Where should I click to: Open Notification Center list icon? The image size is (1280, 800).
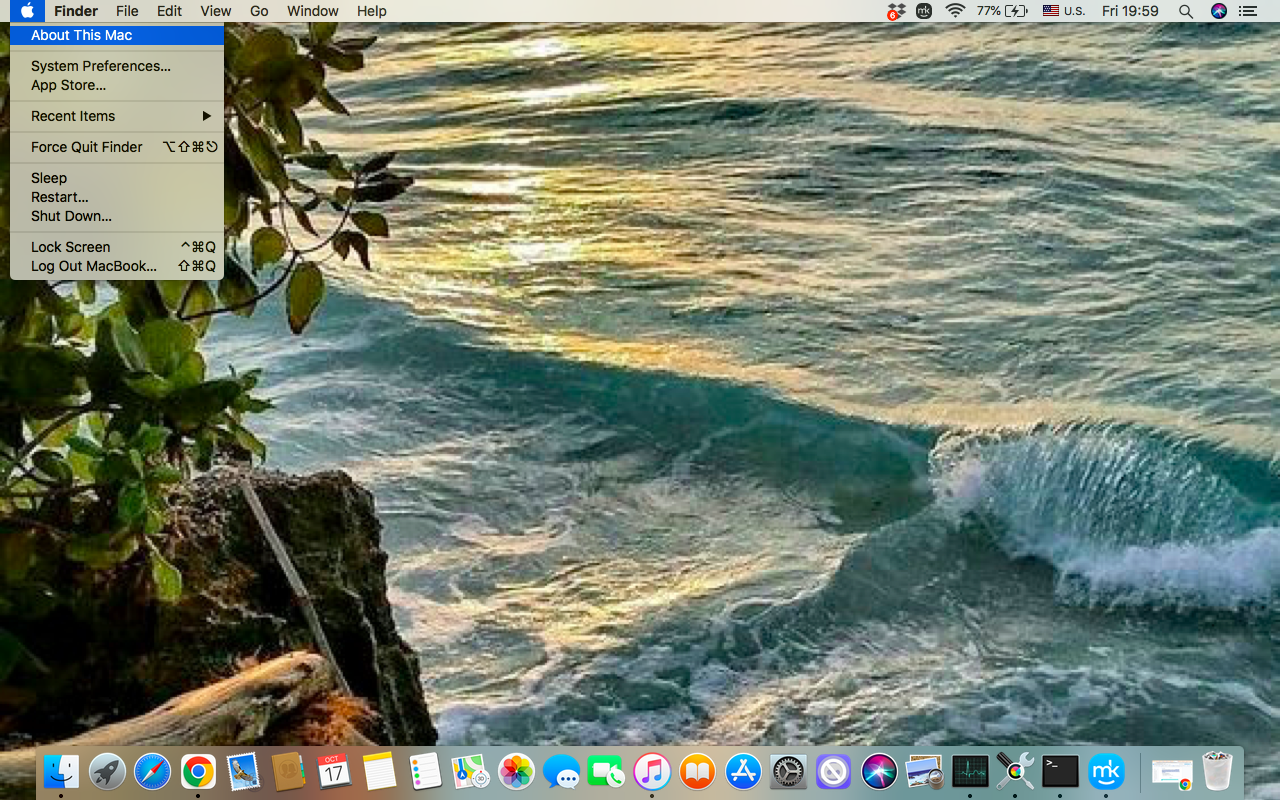point(1247,11)
